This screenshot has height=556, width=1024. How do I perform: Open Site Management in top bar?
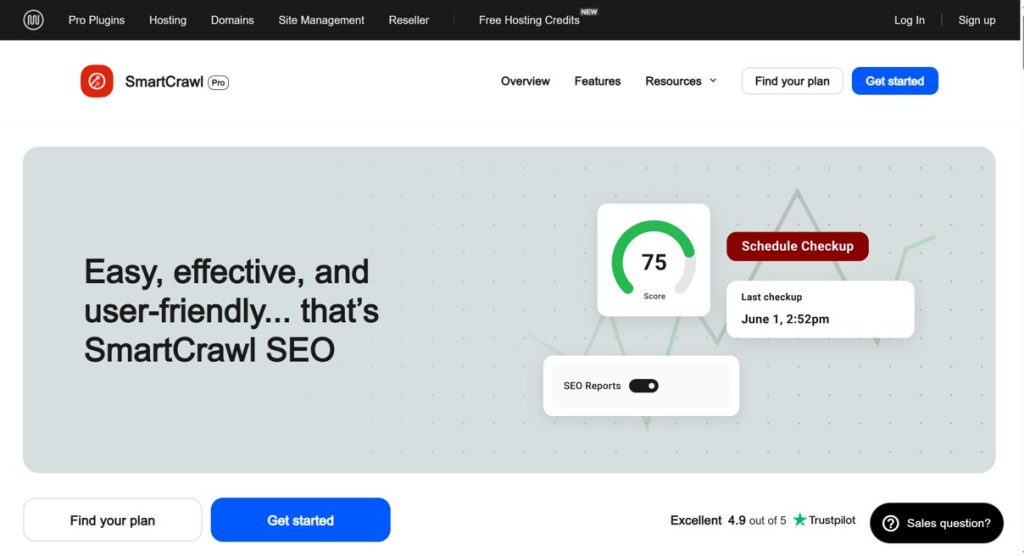click(x=321, y=20)
